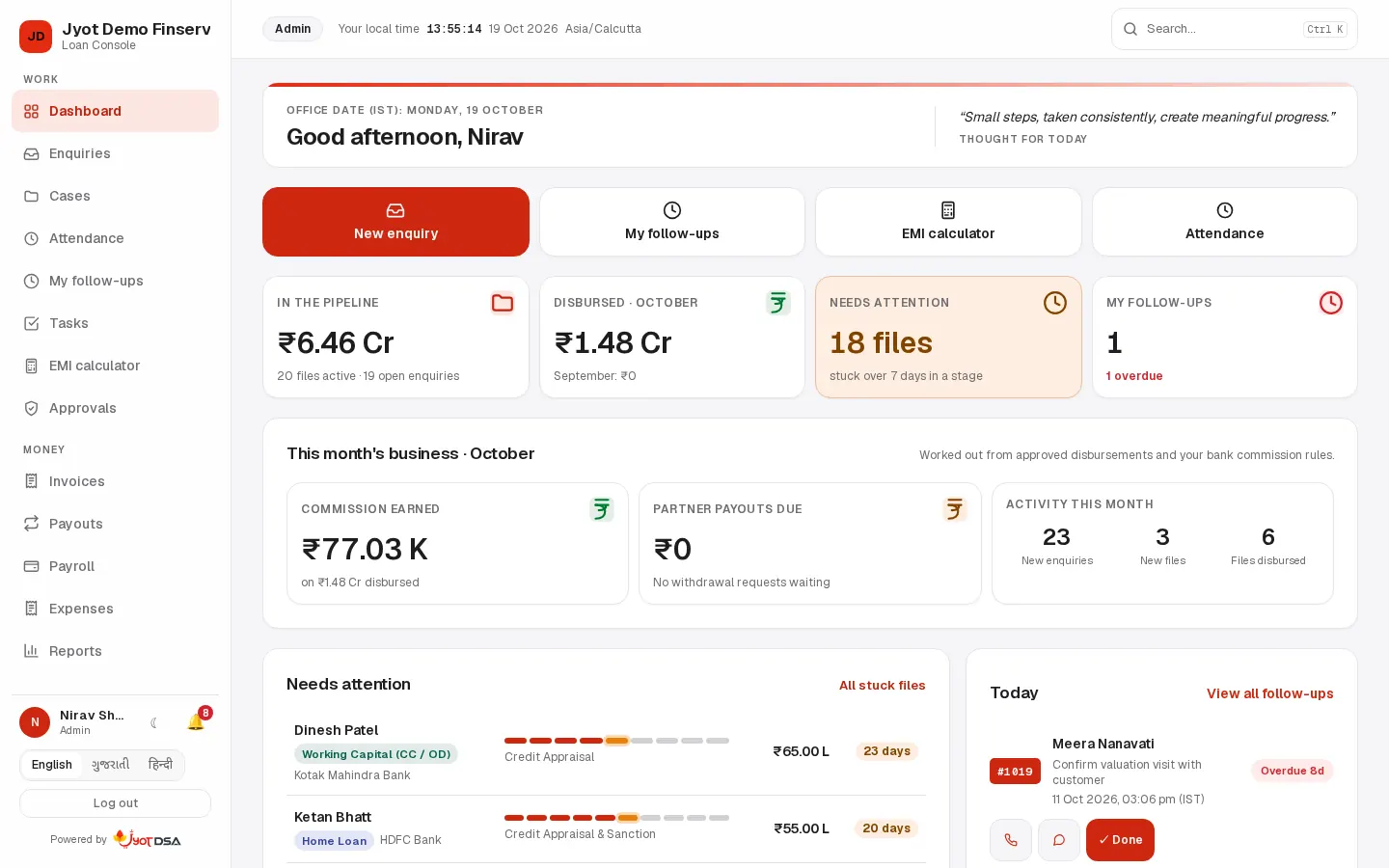The width and height of the screenshot is (1389, 868).
Task: Open My follow-ups sidebar item
Action: click(115, 281)
